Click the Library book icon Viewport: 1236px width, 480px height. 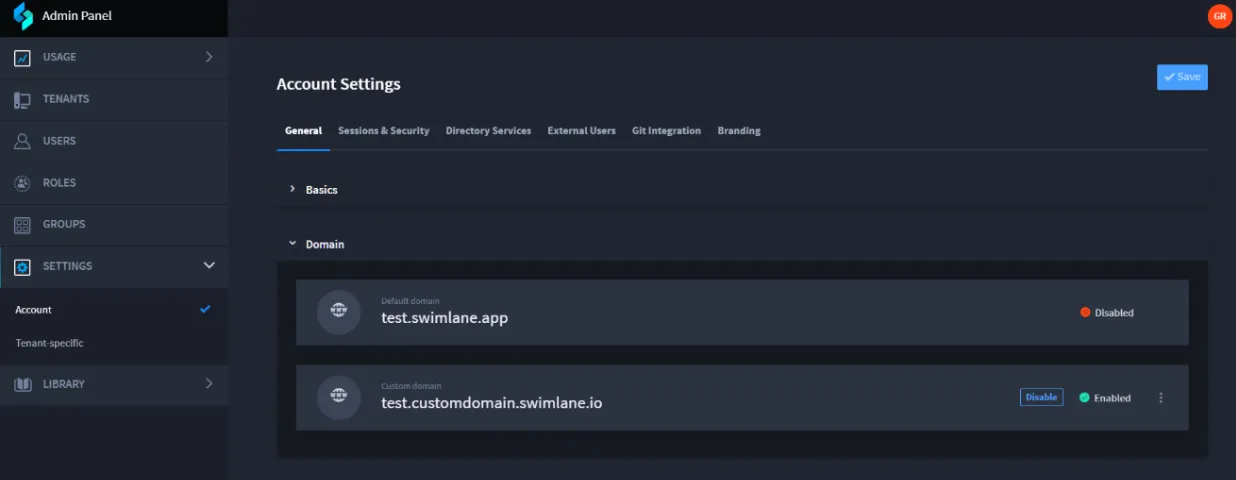(22, 384)
